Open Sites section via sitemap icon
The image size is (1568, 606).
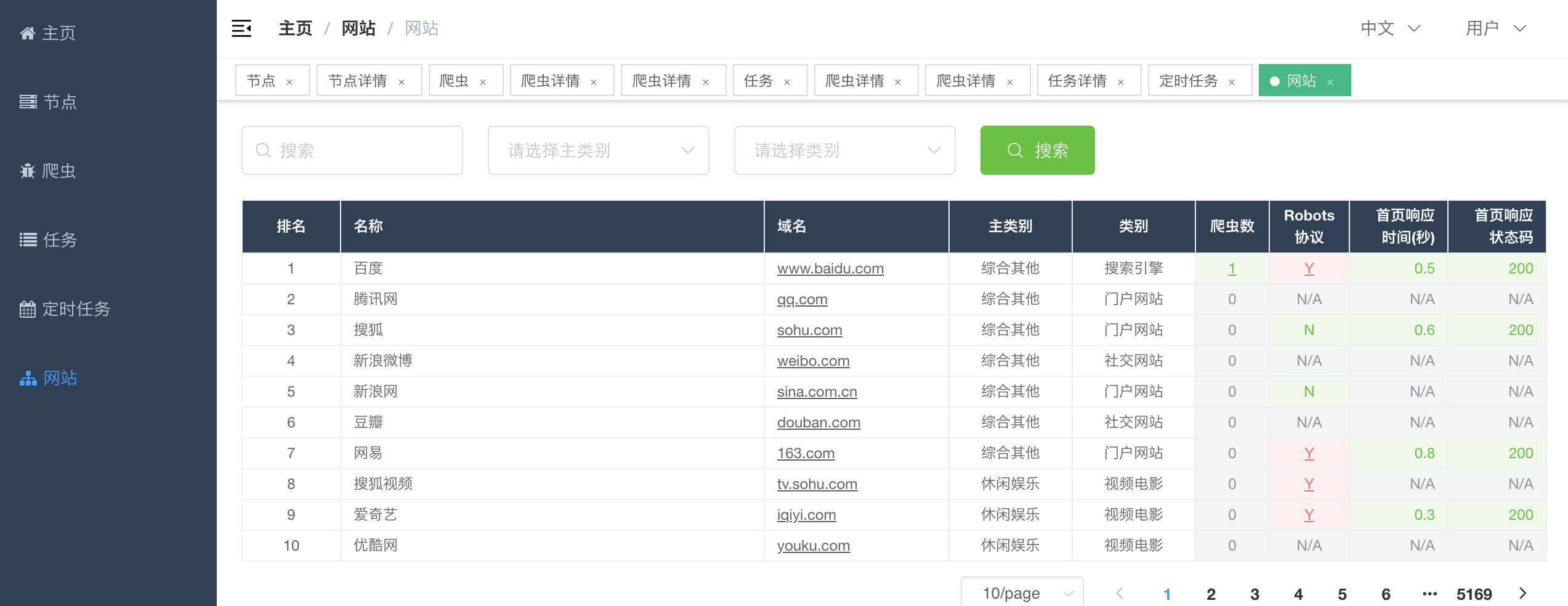click(x=28, y=378)
